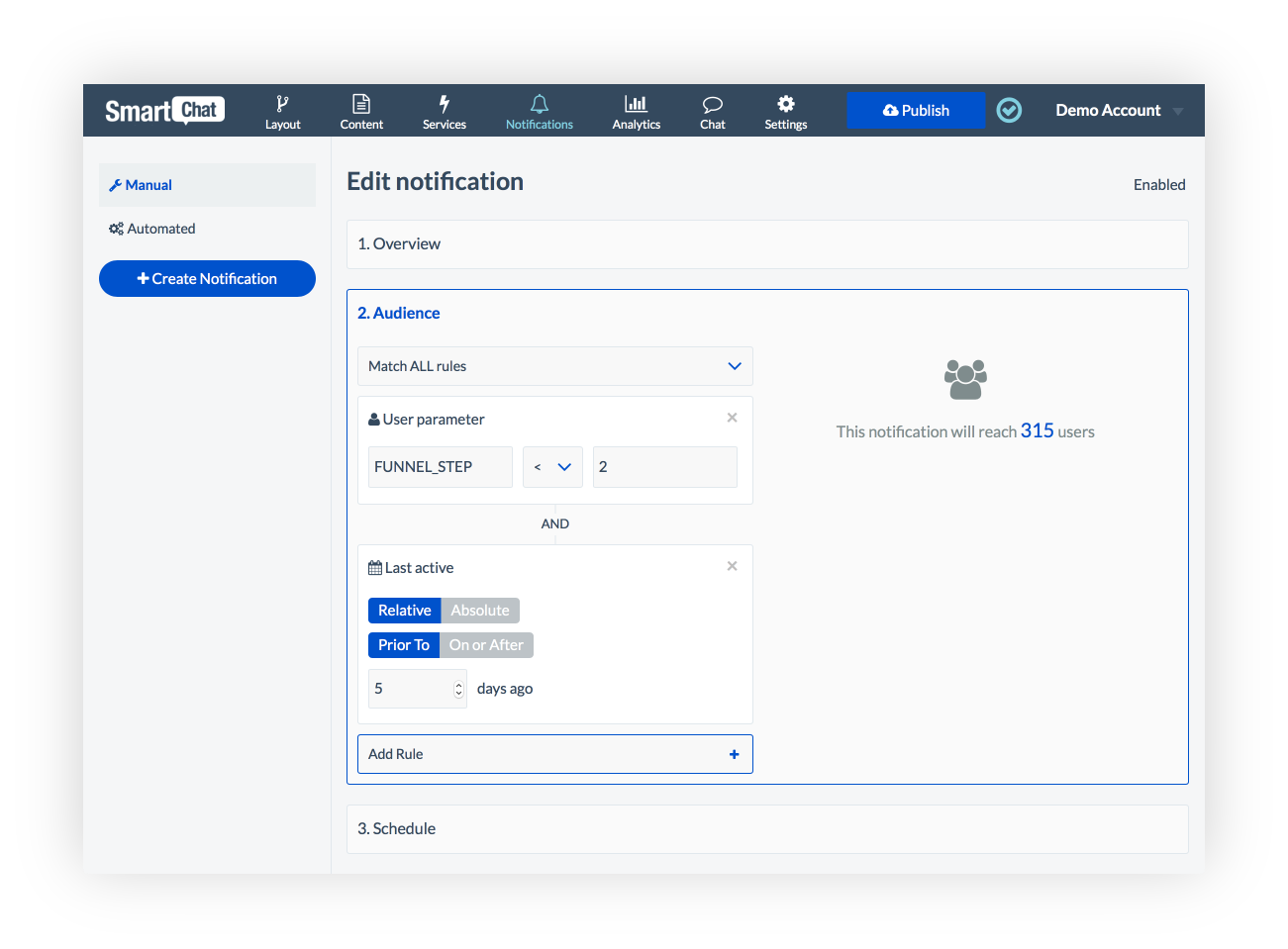Open the Services lightning icon
The width and height of the screenshot is (1288, 949).
click(445, 104)
